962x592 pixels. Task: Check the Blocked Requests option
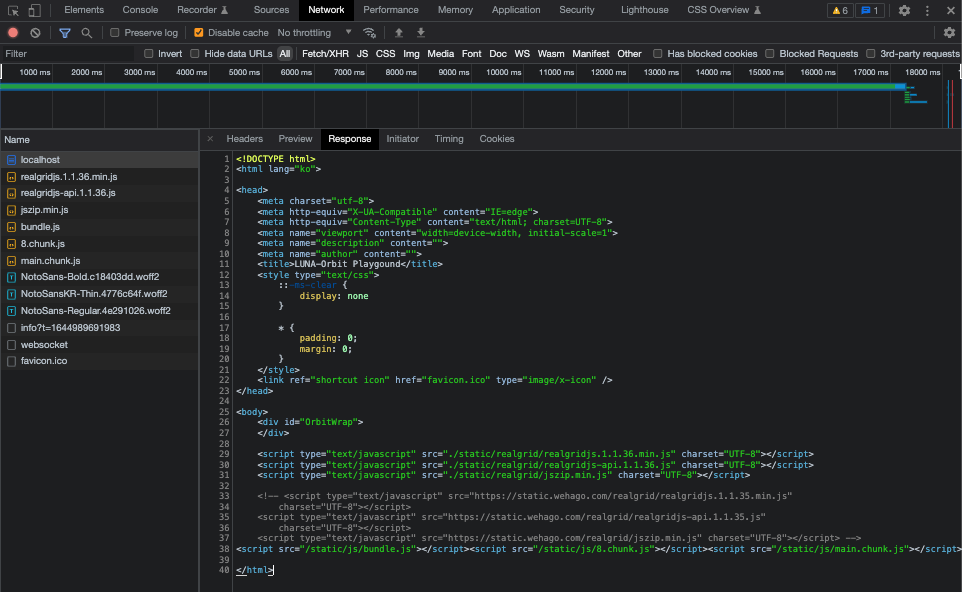point(769,54)
